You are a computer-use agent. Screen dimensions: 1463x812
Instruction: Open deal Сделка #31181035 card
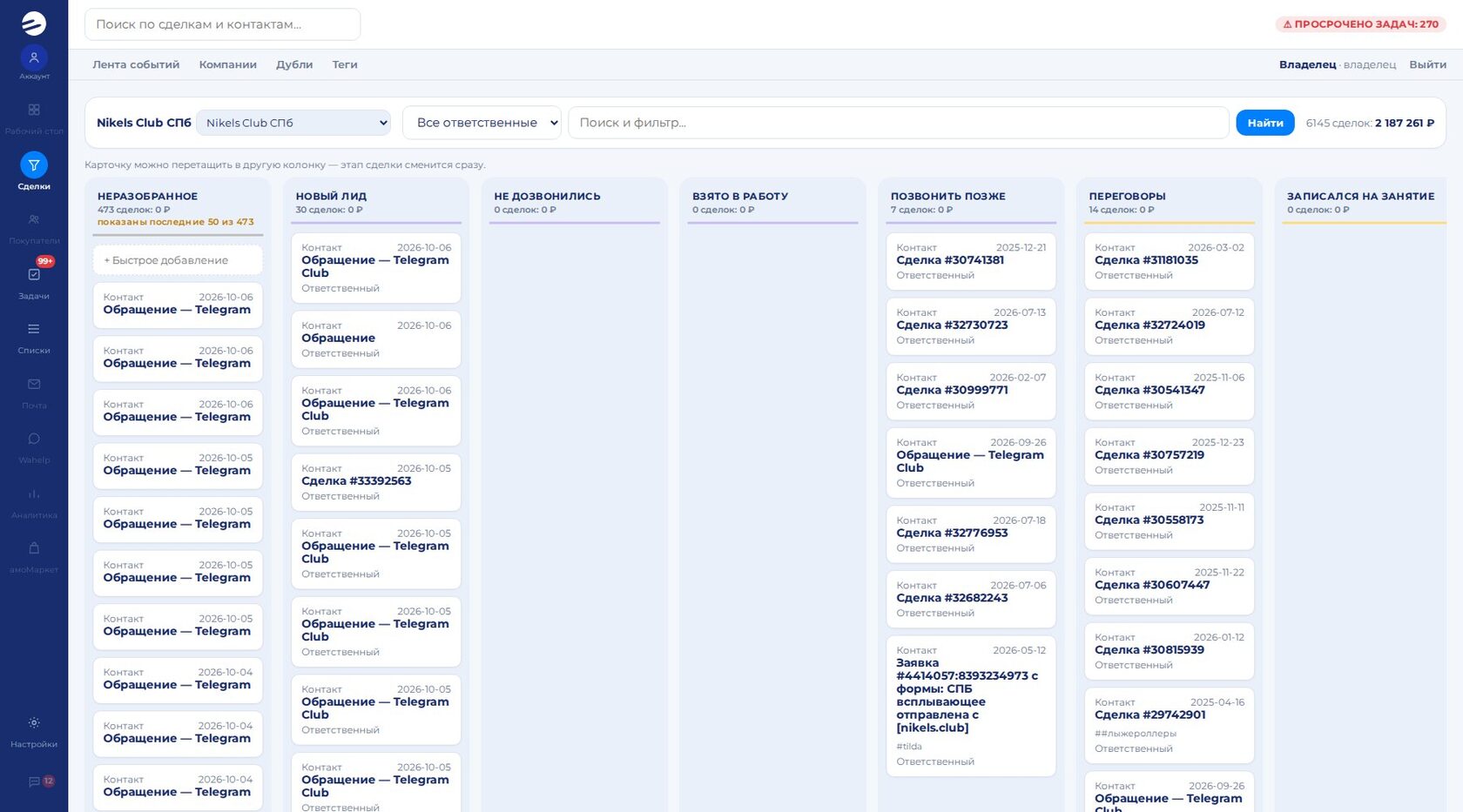1170,261
